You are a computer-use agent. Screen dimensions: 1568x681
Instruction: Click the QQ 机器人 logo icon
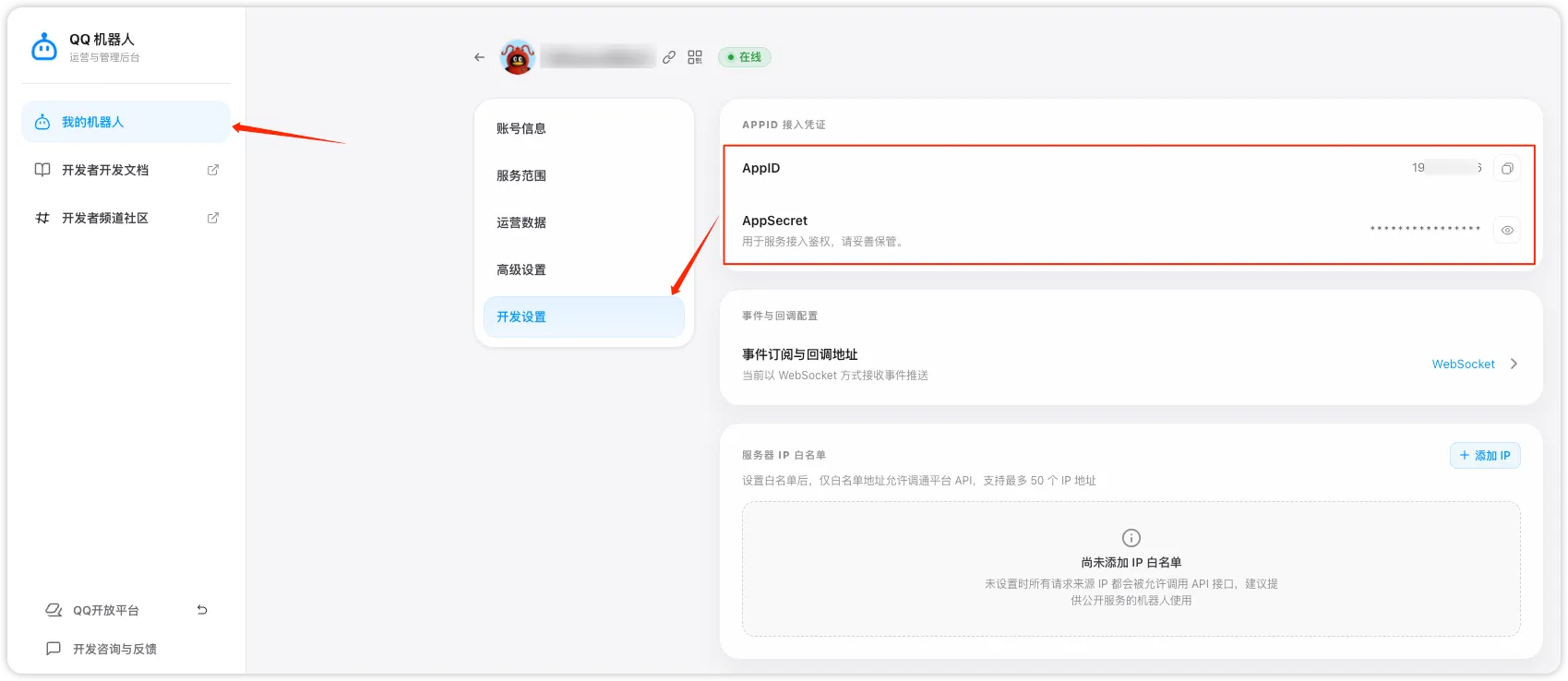[44, 47]
